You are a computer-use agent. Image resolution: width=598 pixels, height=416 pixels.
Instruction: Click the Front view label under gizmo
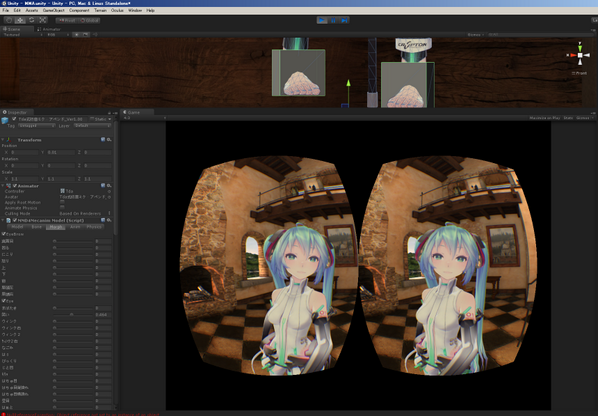click(x=579, y=73)
